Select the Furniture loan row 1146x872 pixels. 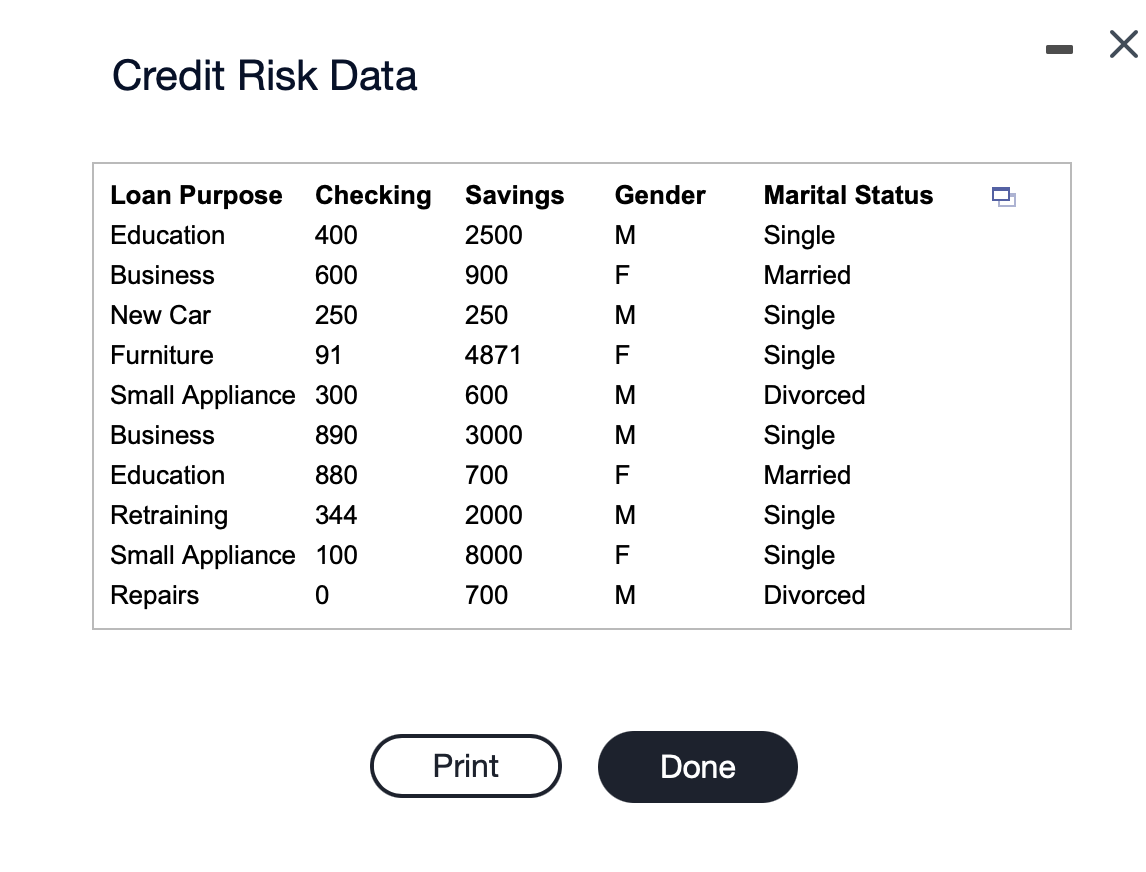point(162,355)
